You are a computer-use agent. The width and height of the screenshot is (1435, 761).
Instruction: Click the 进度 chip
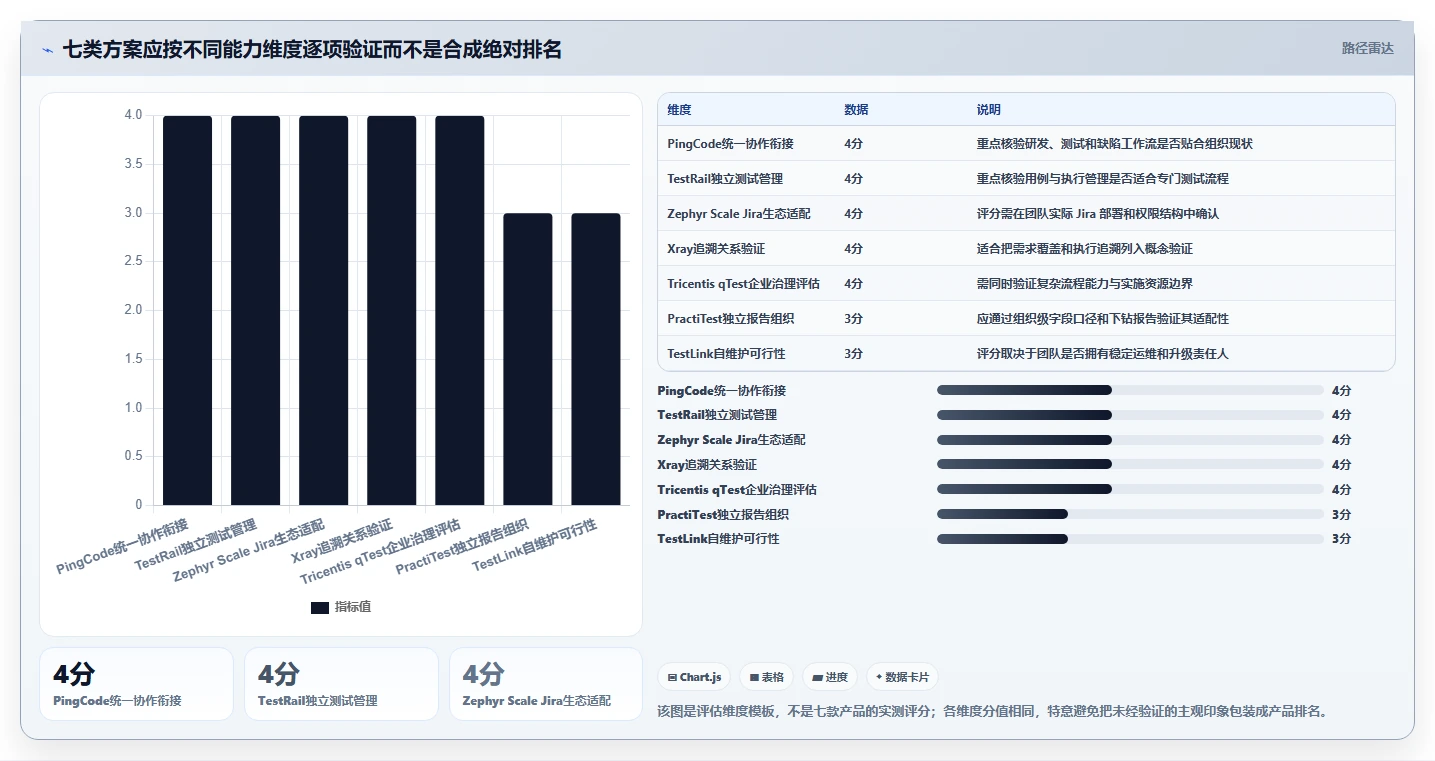(x=830, y=677)
